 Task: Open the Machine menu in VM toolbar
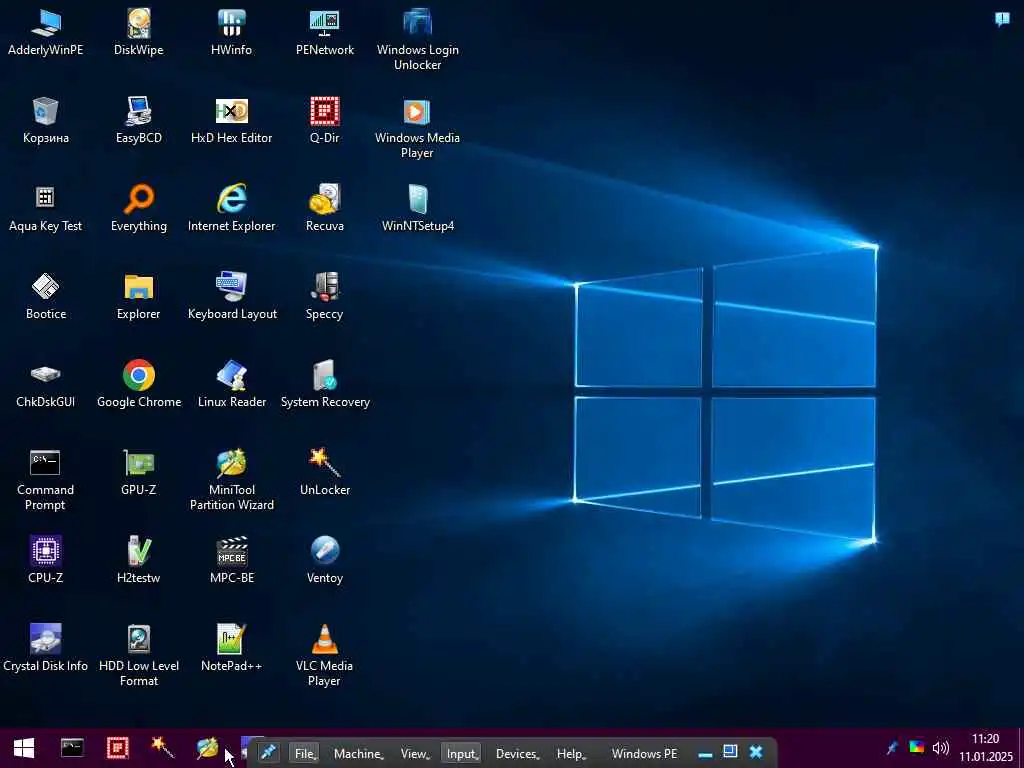point(359,754)
